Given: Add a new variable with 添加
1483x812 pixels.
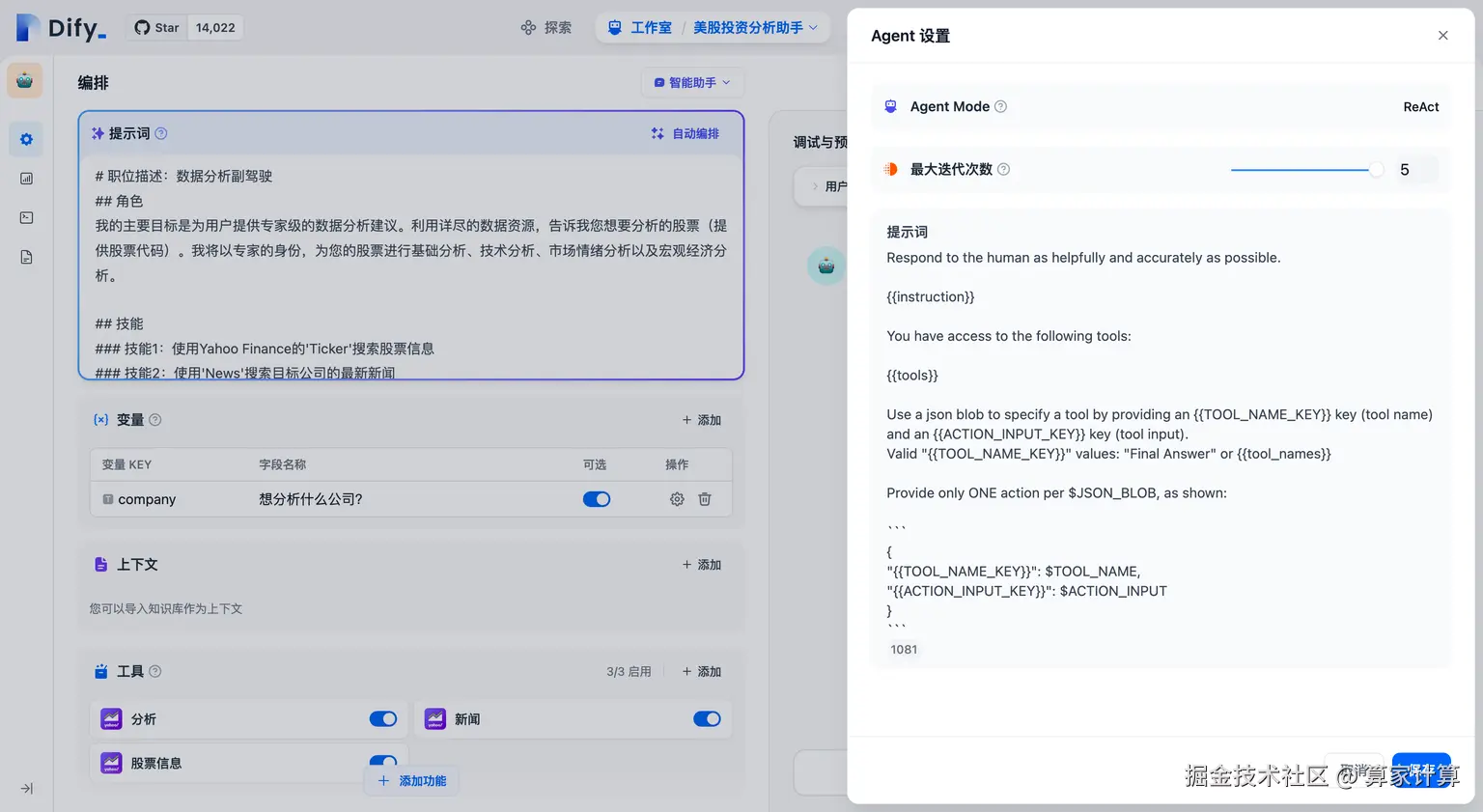Looking at the screenshot, I should pyautogui.click(x=702, y=420).
